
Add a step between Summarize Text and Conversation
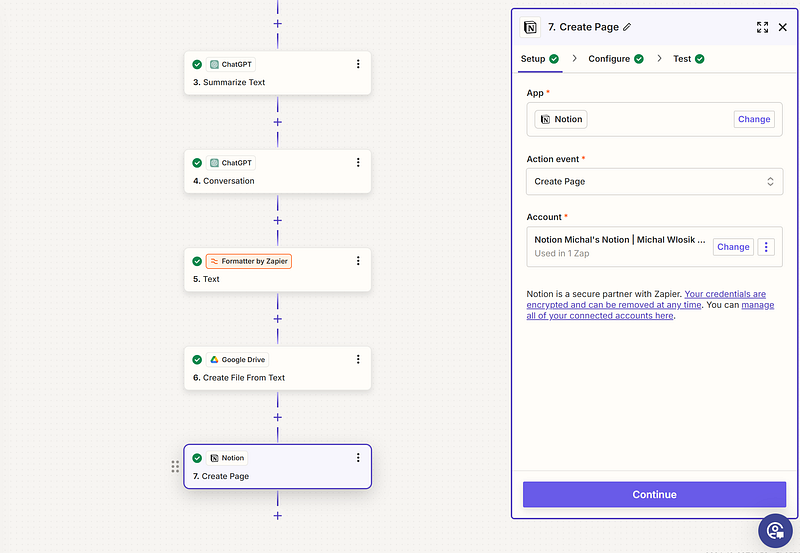click(x=277, y=122)
